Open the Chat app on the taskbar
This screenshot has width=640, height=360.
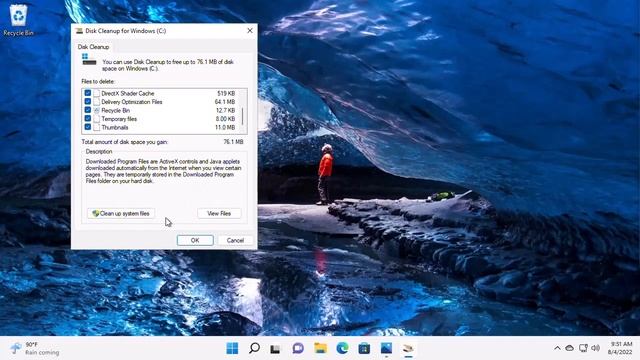pyautogui.click(x=298, y=348)
